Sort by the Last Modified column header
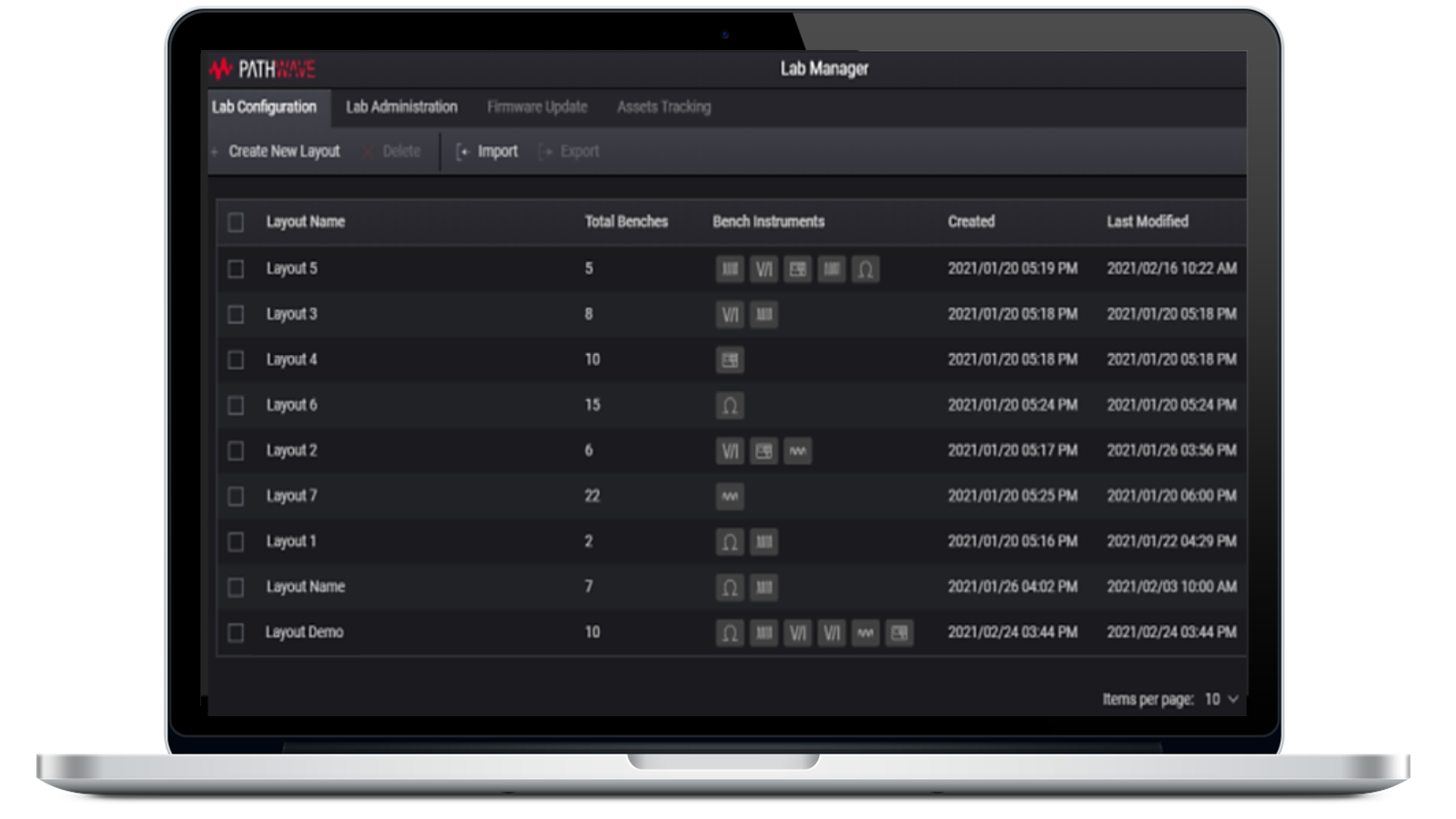 (x=1147, y=222)
